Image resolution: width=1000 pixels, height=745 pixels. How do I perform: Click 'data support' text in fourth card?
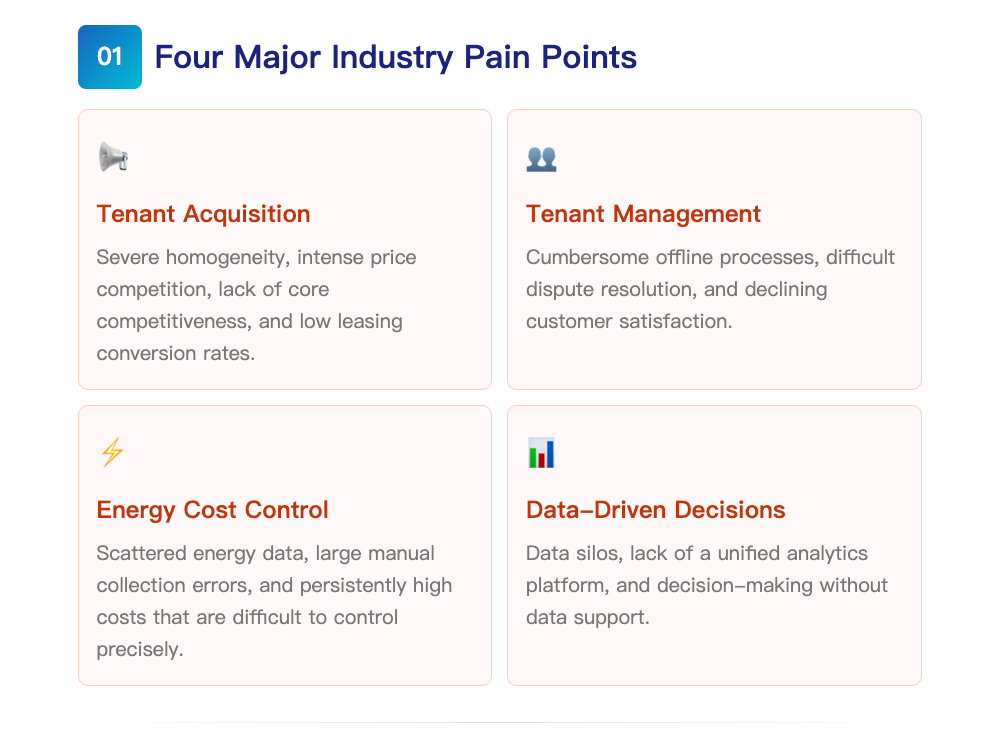(x=585, y=617)
